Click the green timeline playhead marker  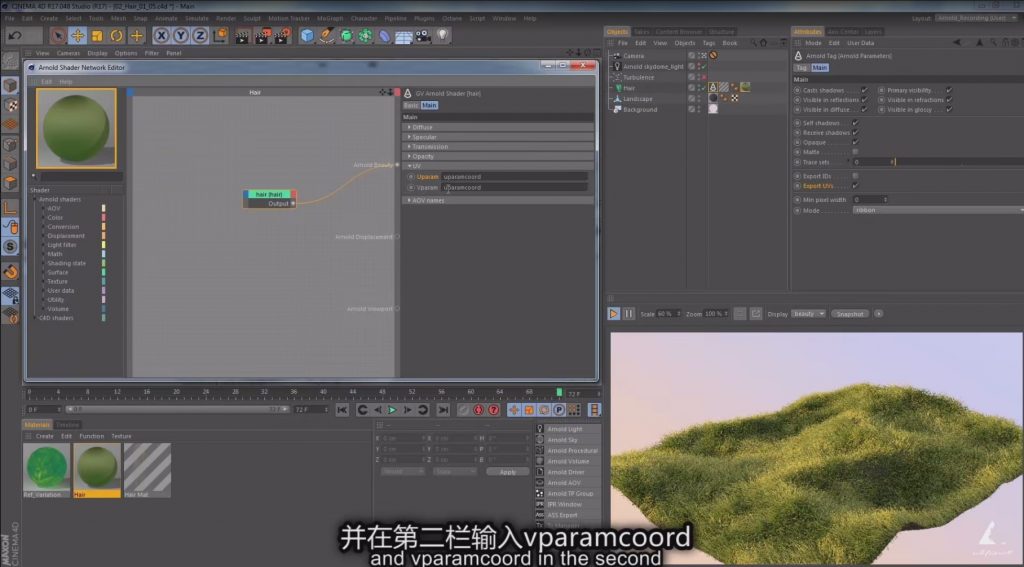click(559, 392)
